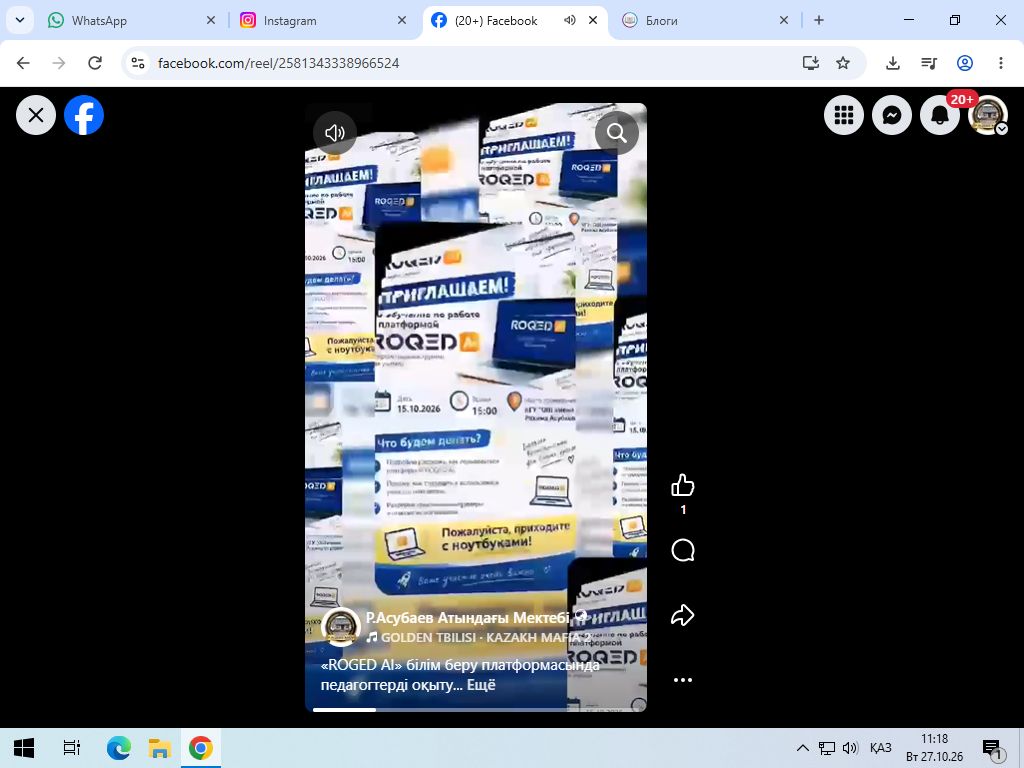Open Chrome three-dot menu
This screenshot has width=1024, height=768.
coord(1000,63)
